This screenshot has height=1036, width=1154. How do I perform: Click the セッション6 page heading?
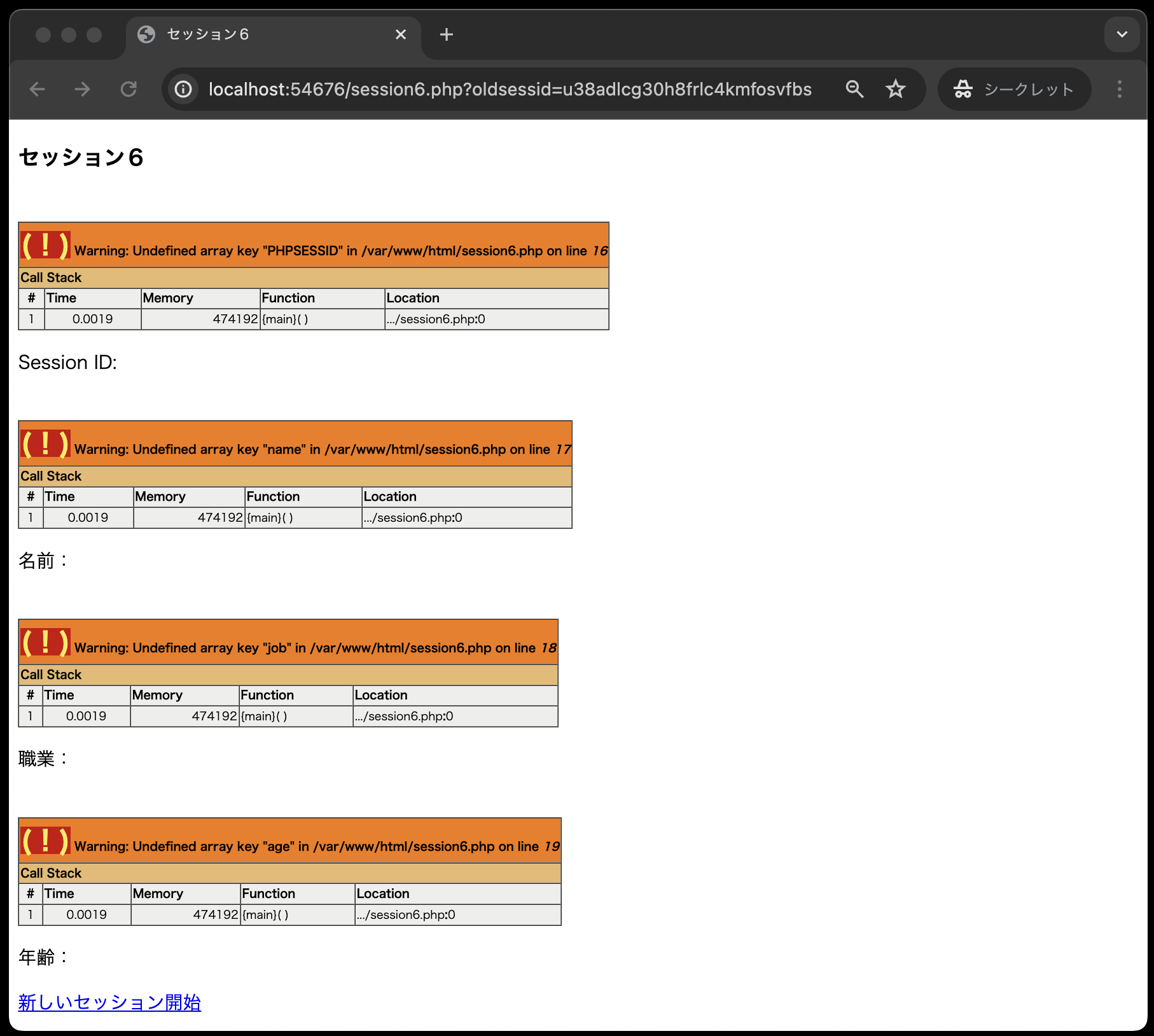81,157
